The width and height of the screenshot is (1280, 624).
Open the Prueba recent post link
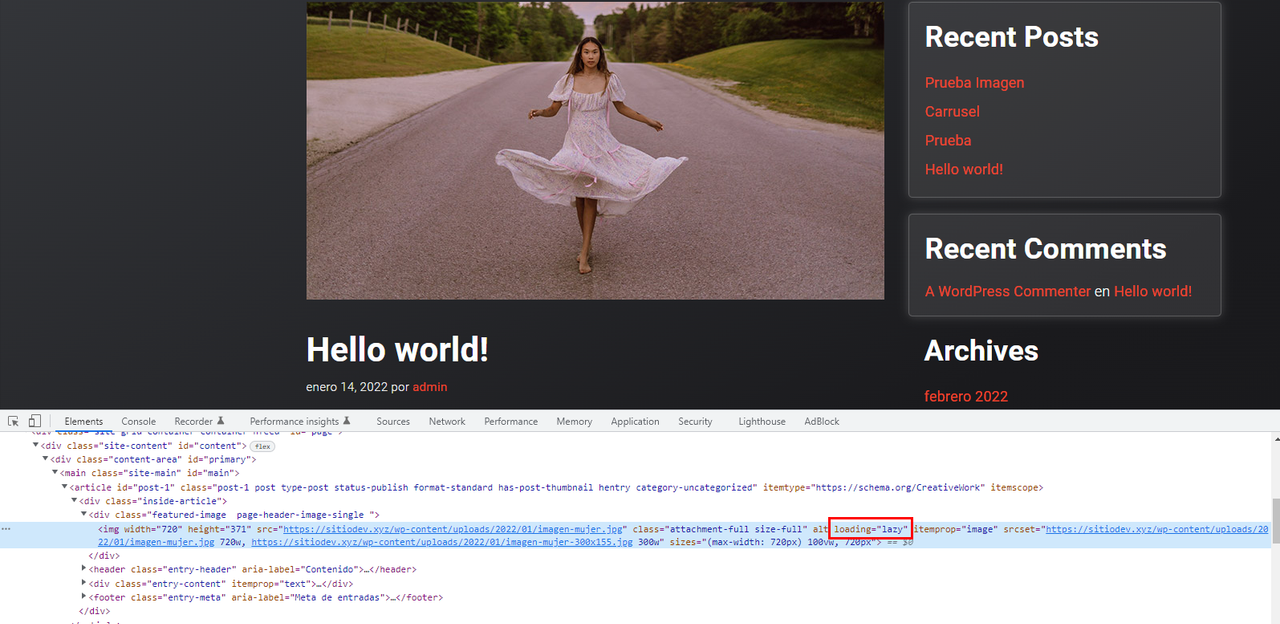948,141
